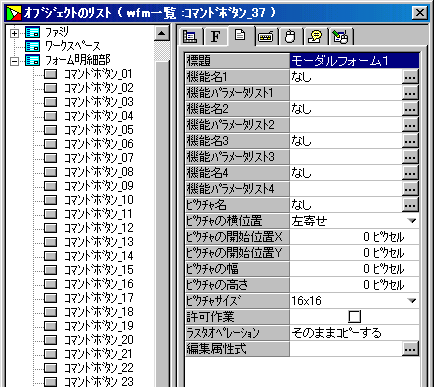Close the オブジェクトのリスト window
The image size is (435, 387).
pos(420,13)
